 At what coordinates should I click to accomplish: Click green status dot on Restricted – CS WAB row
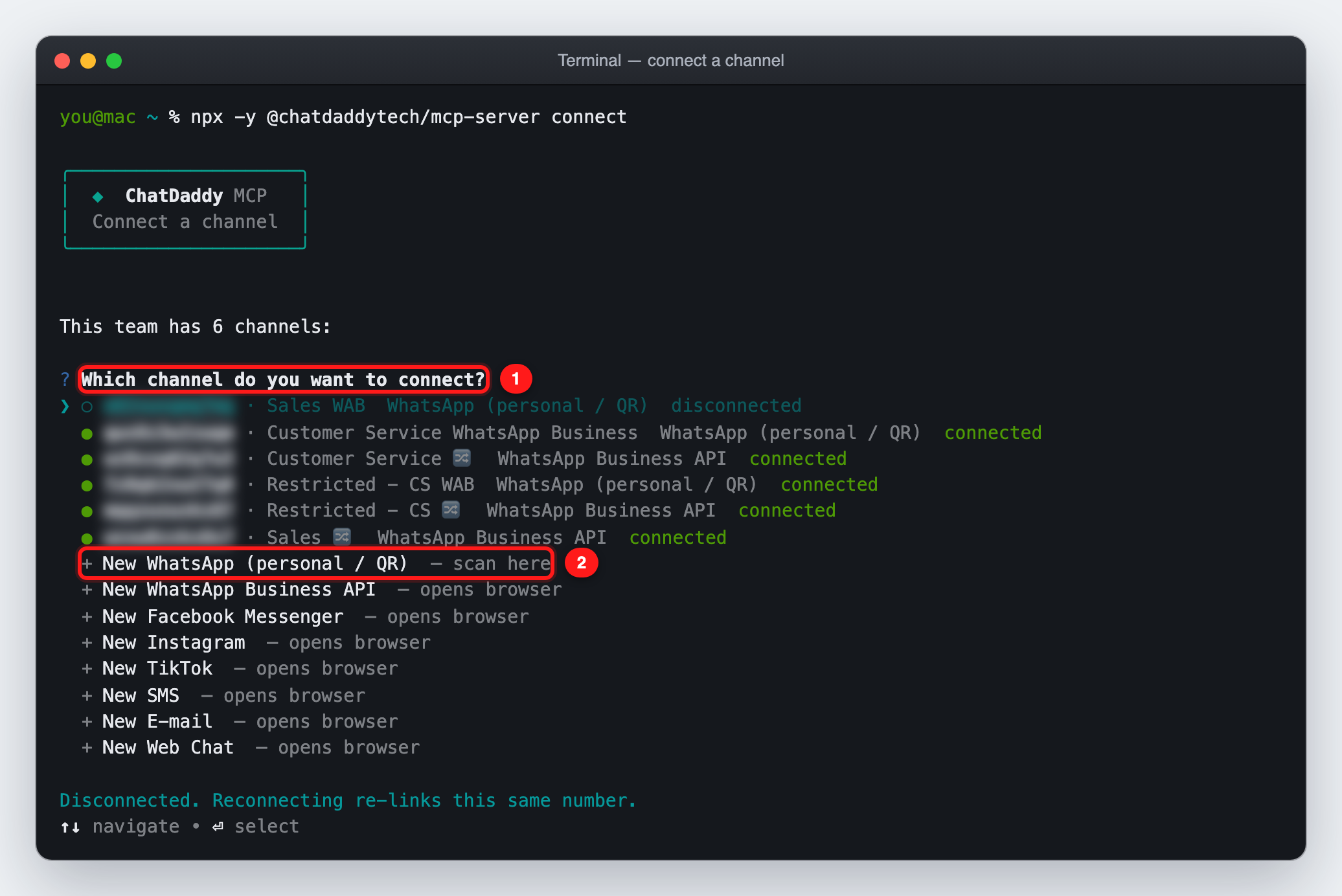coord(87,485)
